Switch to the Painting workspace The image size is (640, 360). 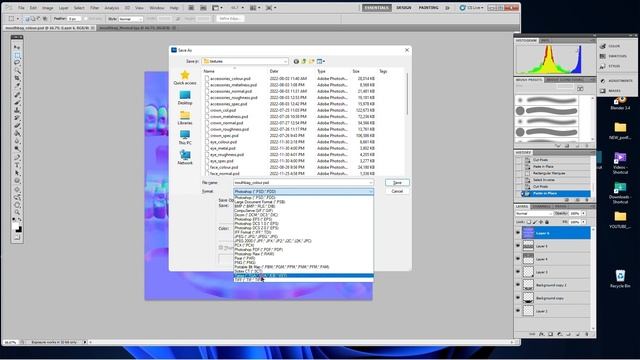(x=429, y=8)
